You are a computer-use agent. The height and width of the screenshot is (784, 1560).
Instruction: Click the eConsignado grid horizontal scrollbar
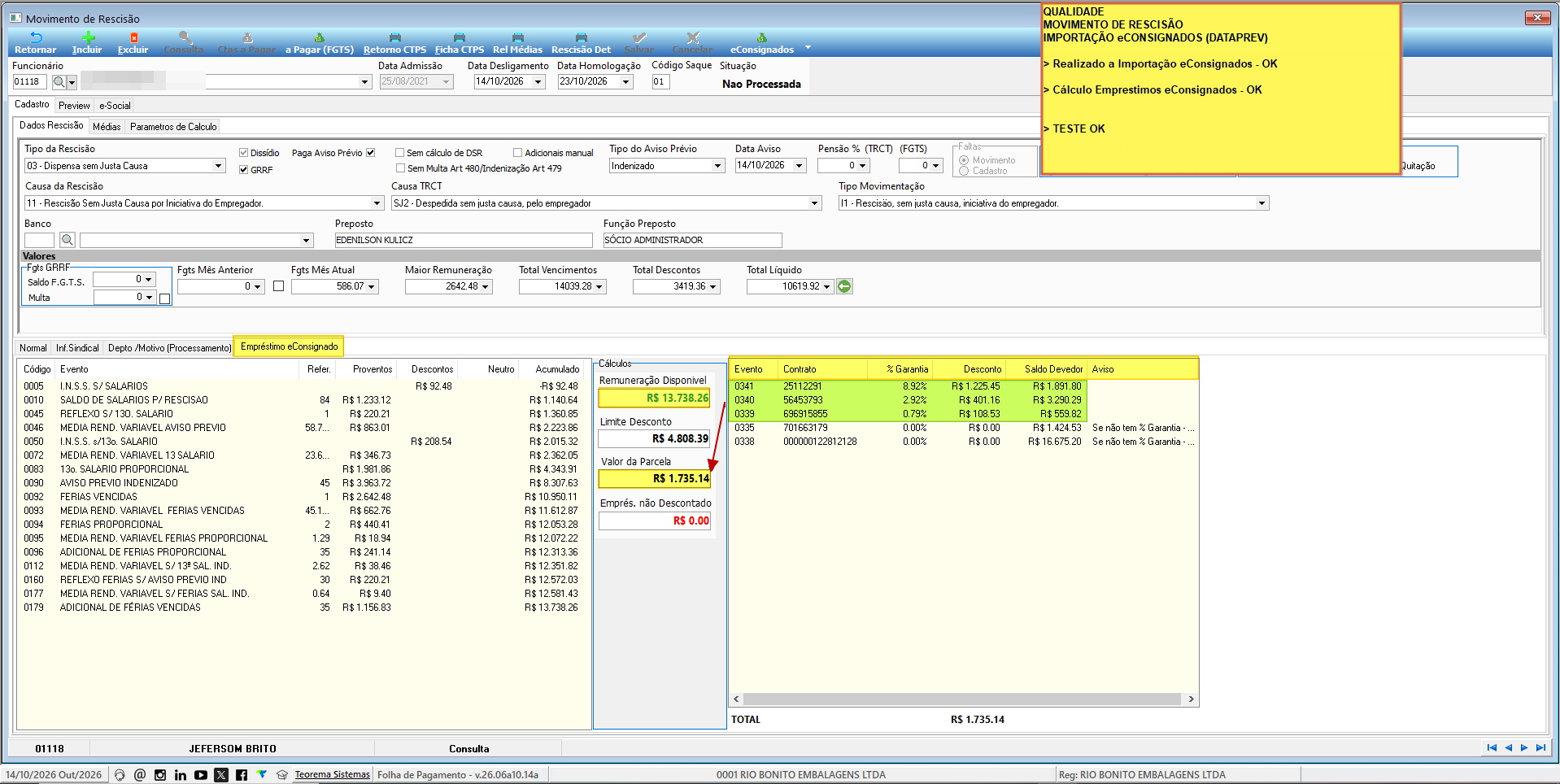[x=964, y=699]
